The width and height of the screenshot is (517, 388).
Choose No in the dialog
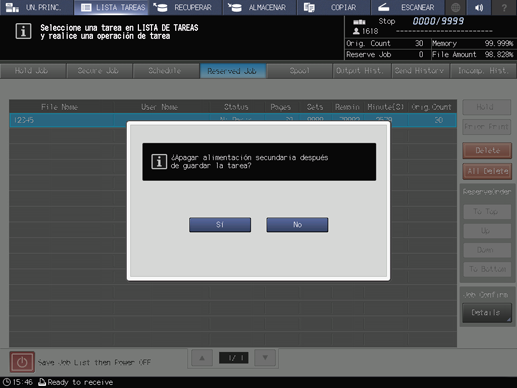[x=297, y=225]
